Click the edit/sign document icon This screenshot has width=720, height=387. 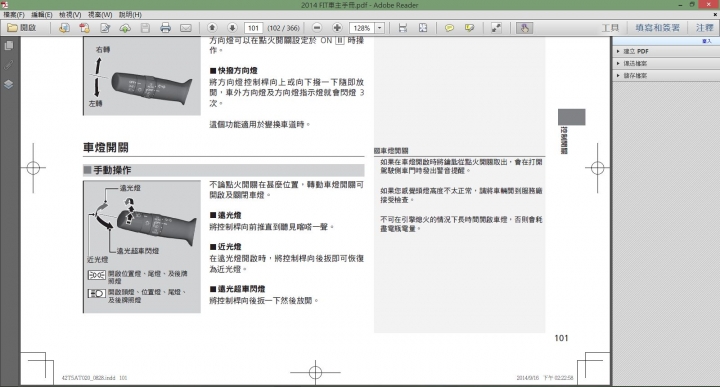[105, 28]
